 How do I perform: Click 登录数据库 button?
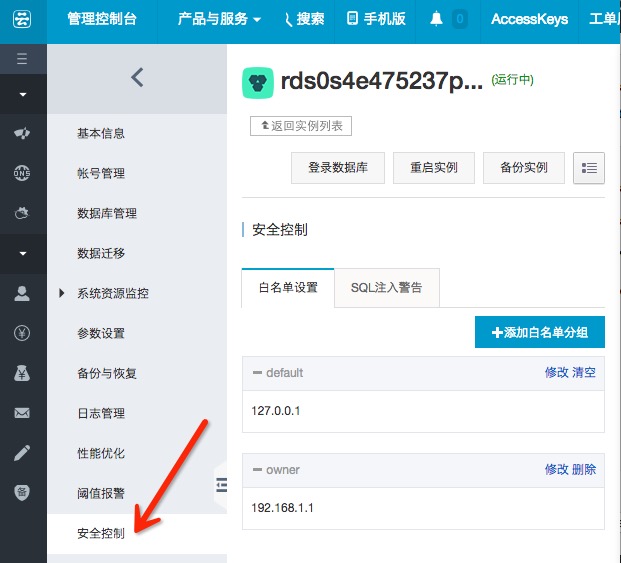coord(338,167)
